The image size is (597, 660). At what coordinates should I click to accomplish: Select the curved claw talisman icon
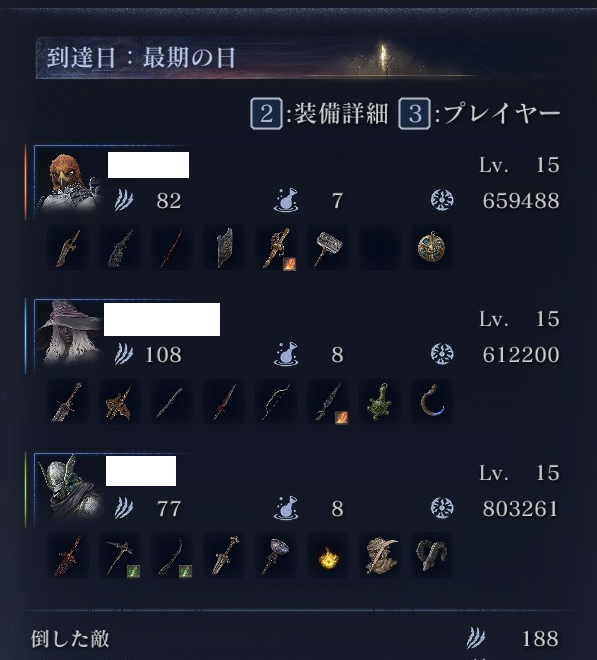[432, 401]
